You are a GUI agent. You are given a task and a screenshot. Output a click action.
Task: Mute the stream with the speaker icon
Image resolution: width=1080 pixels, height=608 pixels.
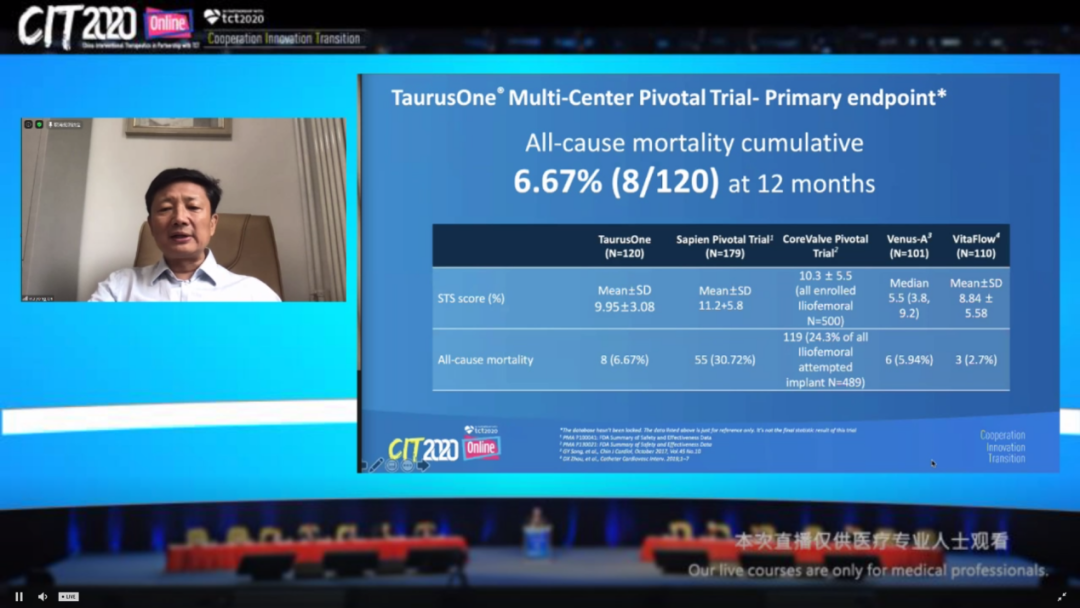(43, 596)
